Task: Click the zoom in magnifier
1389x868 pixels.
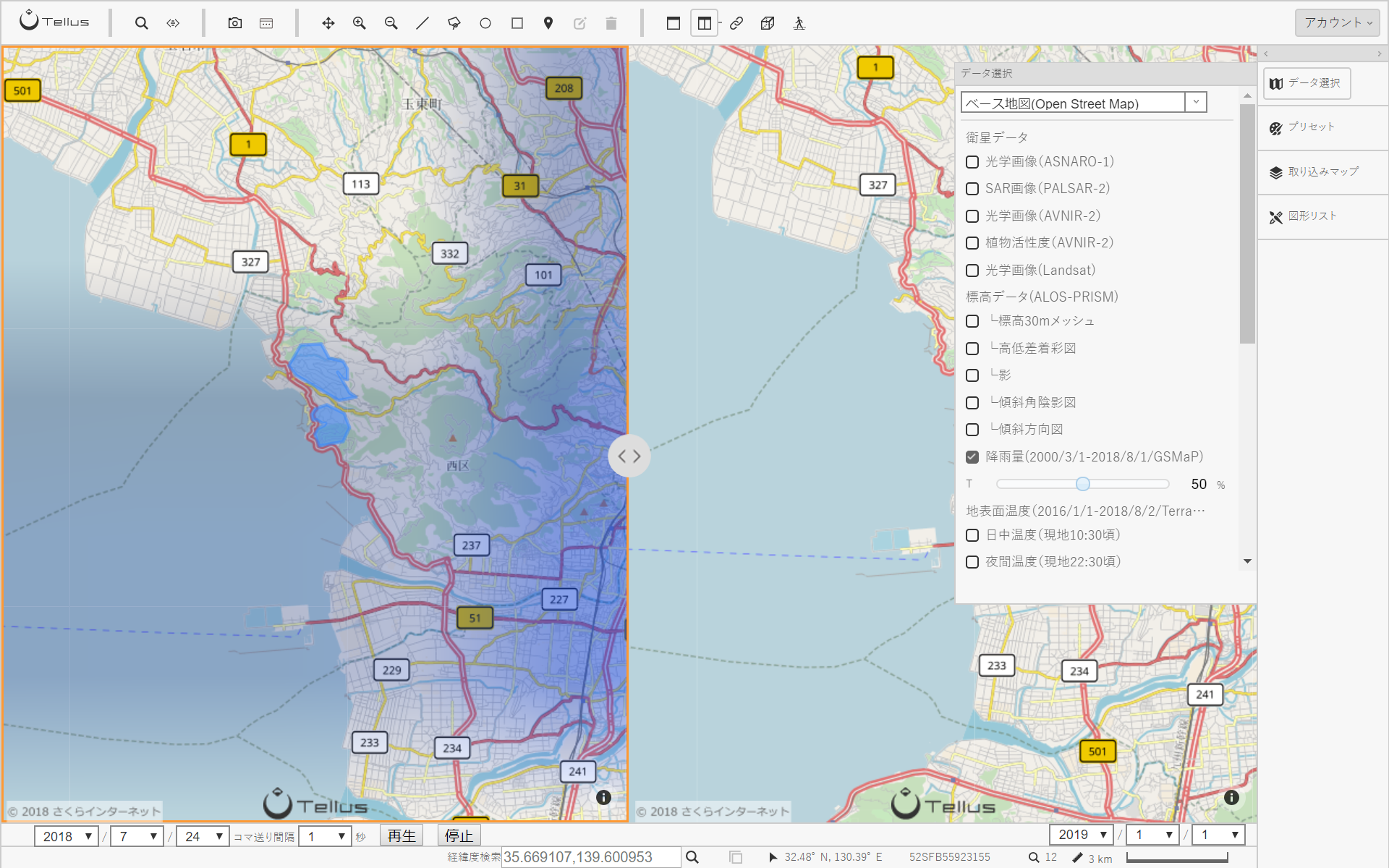Action: [x=360, y=23]
